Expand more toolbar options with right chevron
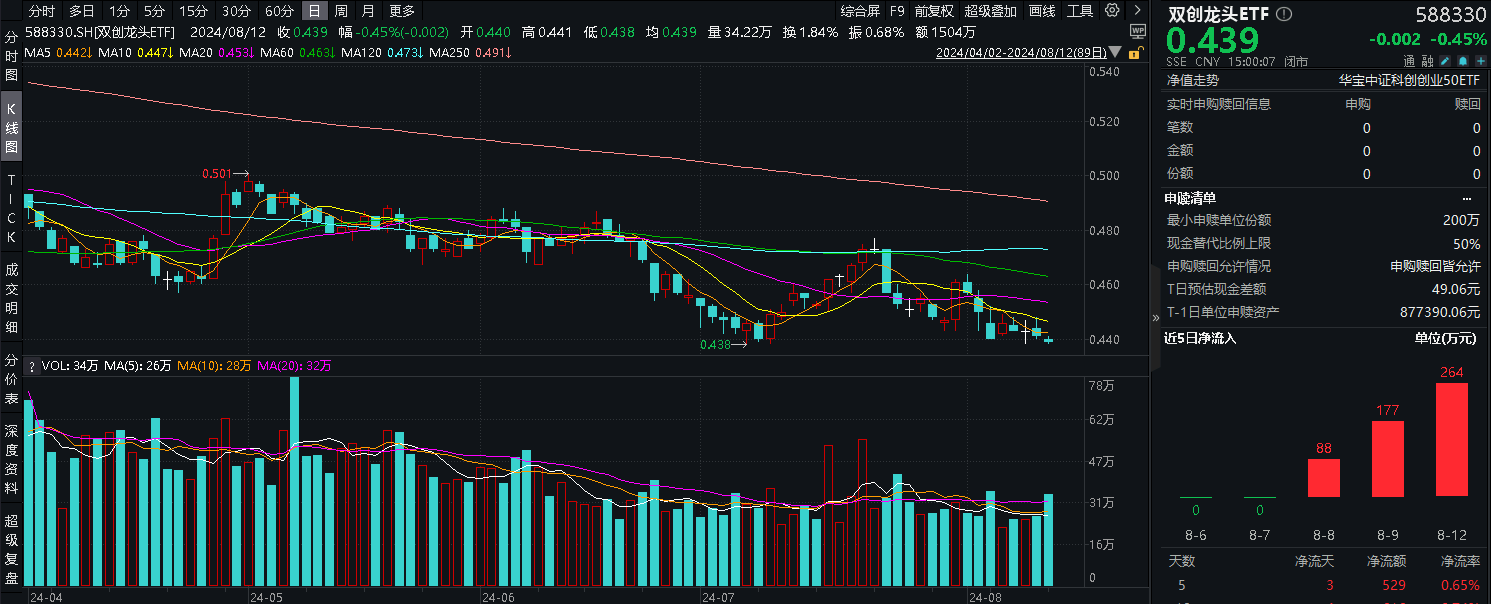The height and width of the screenshot is (604, 1491). (x=1137, y=11)
